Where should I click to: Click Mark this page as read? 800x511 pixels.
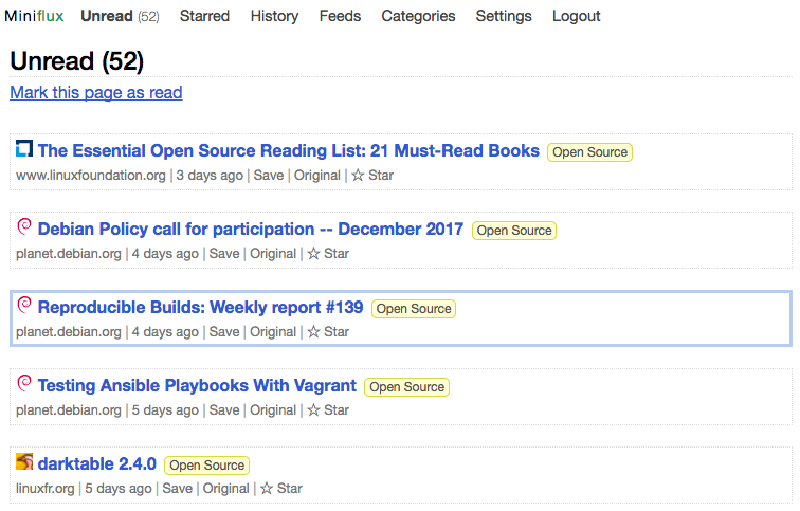coord(96,92)
